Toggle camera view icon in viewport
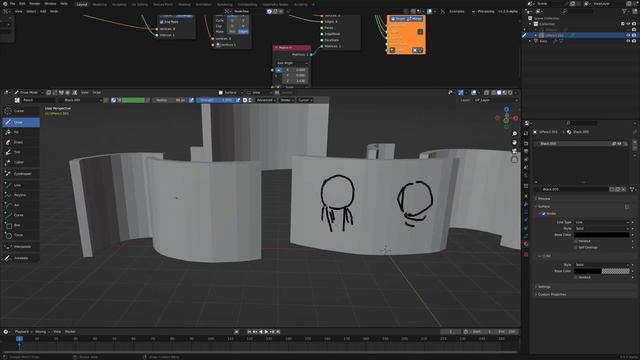 (514, 151)
